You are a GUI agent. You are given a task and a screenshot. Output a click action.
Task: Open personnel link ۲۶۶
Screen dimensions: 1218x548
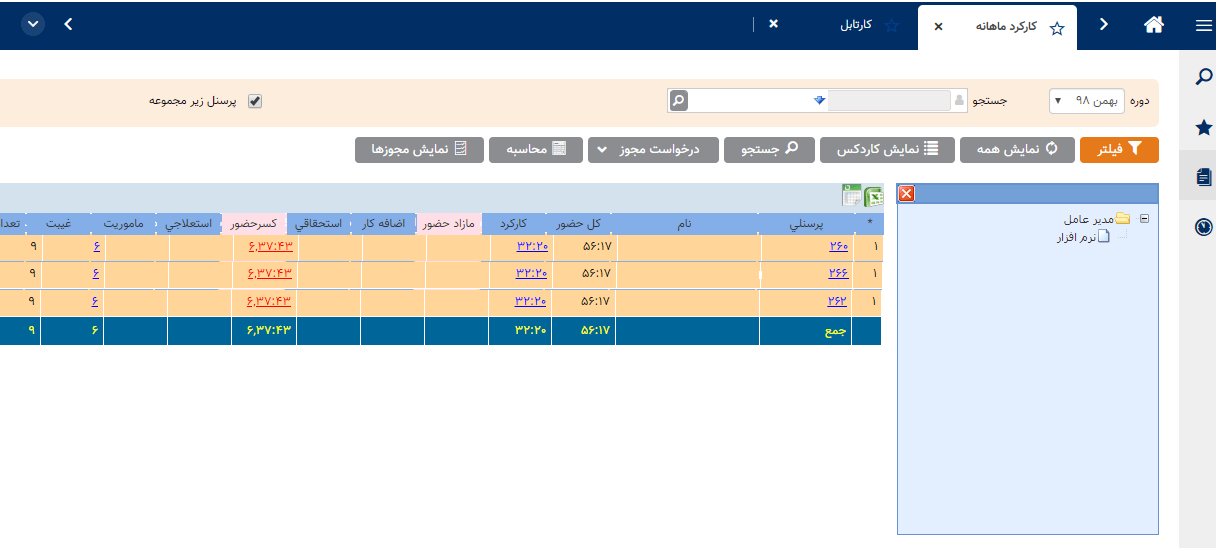pyautogui.click(x=837, y=273)
